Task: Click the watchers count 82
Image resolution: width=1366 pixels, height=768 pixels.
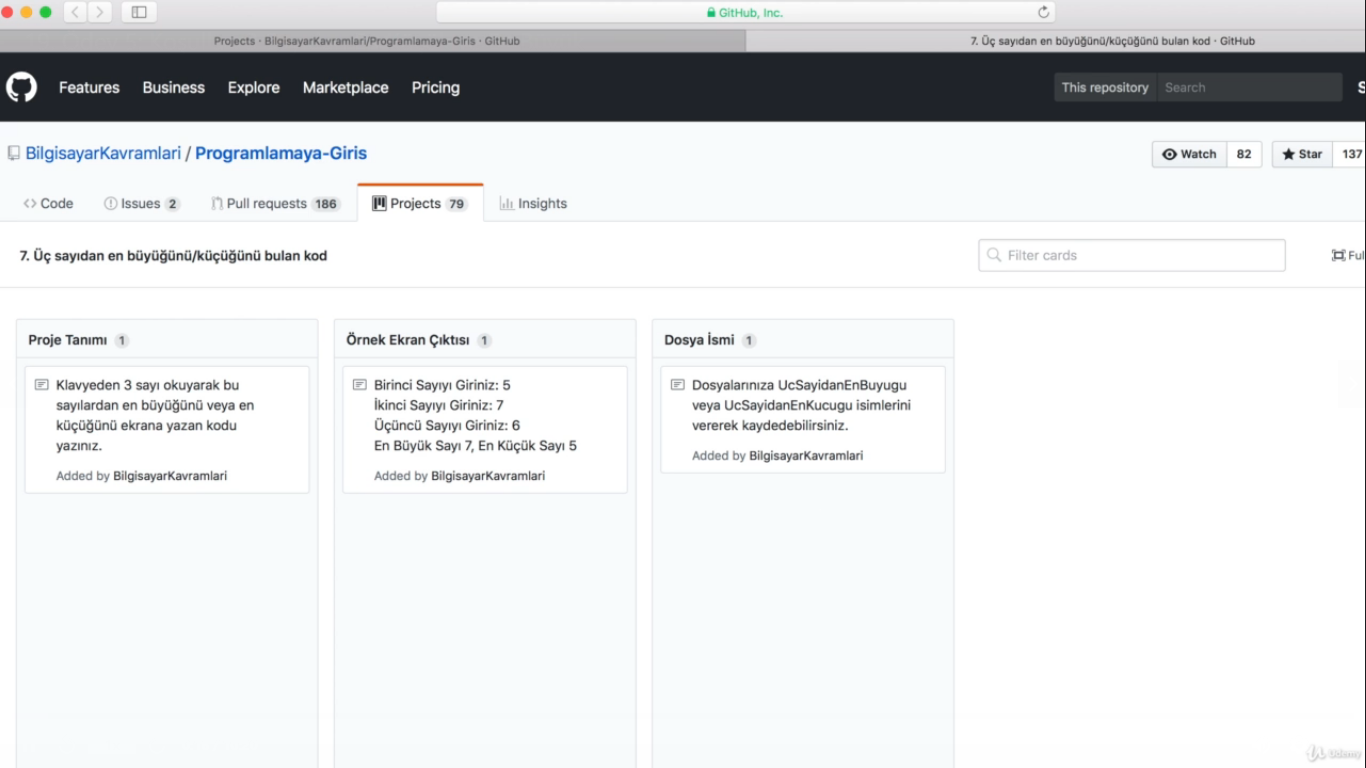Action: [x=1243, y=154]
